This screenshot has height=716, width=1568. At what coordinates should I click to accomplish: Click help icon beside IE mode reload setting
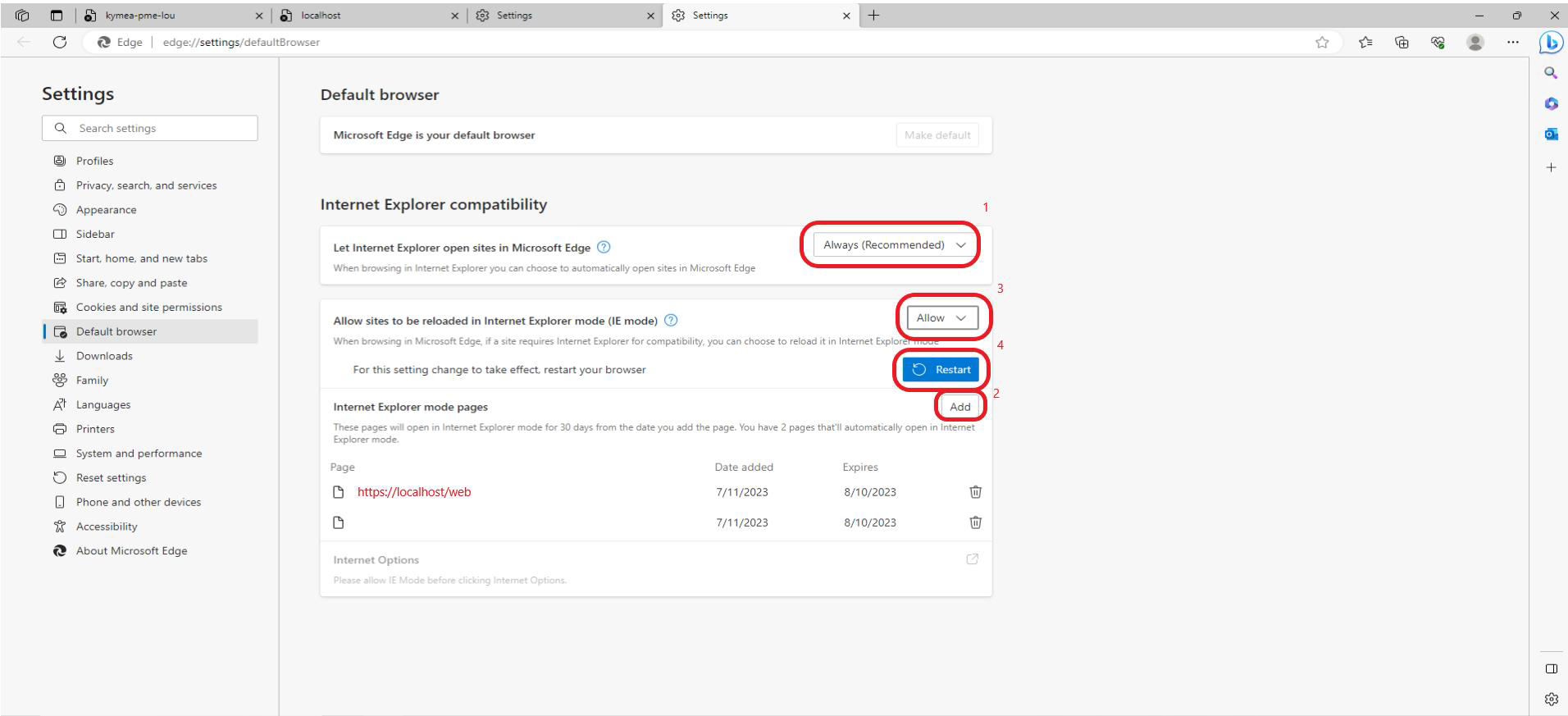(671, 320)
